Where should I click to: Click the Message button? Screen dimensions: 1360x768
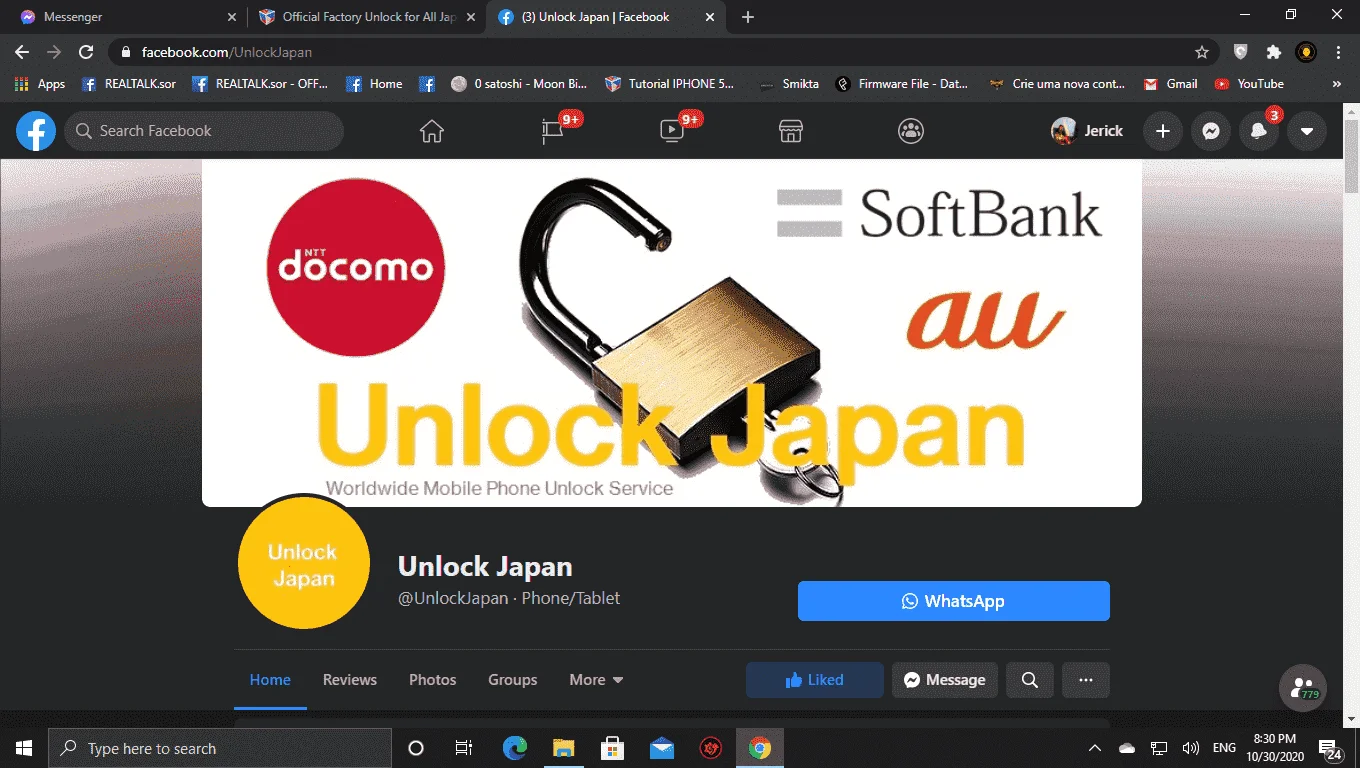point(945,680)
